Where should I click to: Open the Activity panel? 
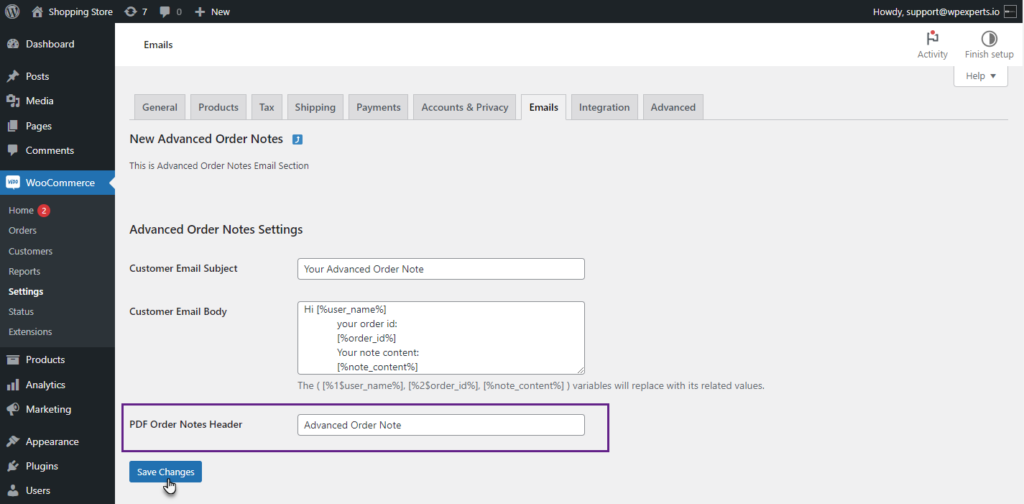pyautogui.click(x=932, y=44)
